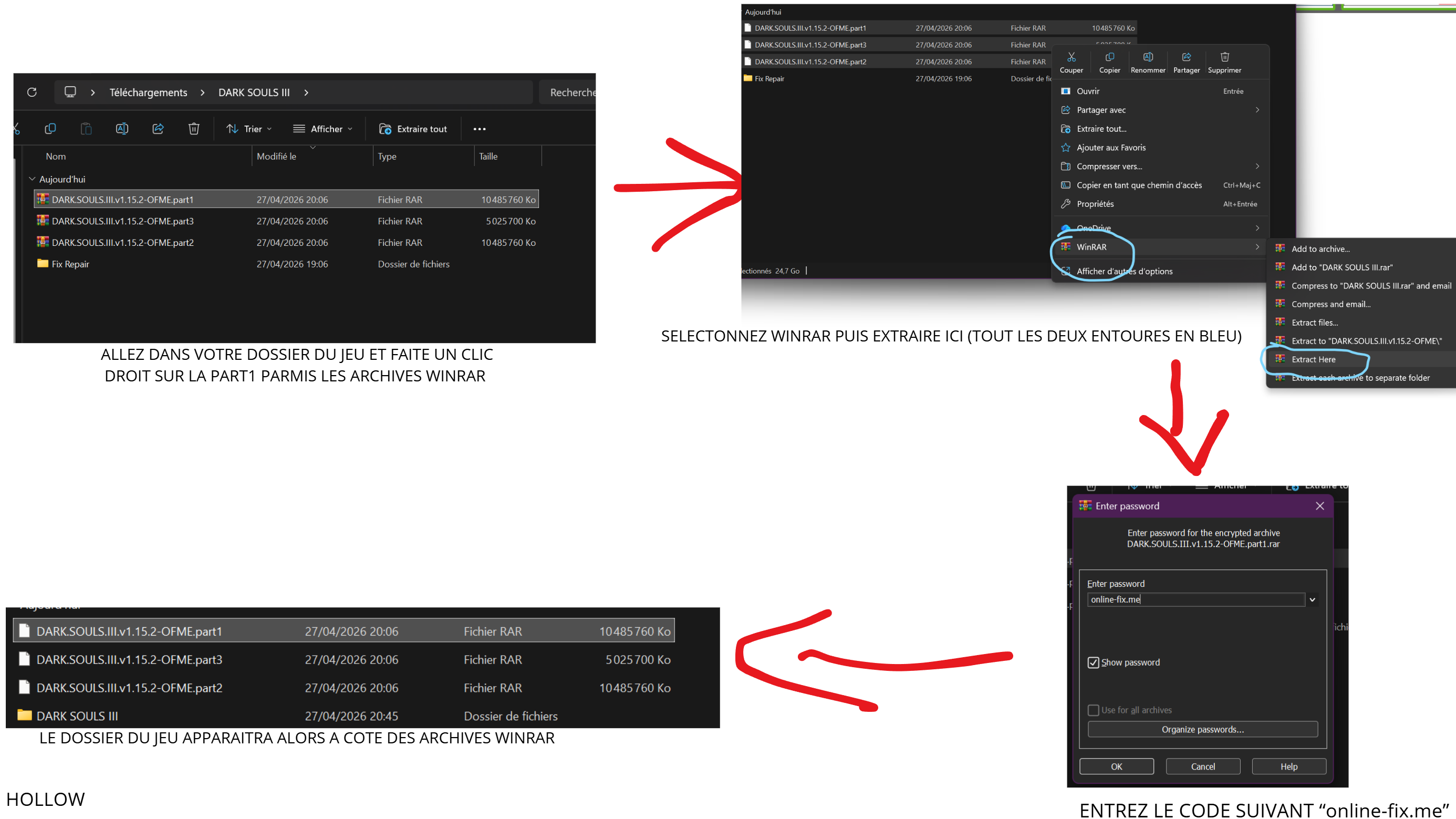Open the Afficher view dropdown
This screenshot has width=1456, height=819.
324,129
